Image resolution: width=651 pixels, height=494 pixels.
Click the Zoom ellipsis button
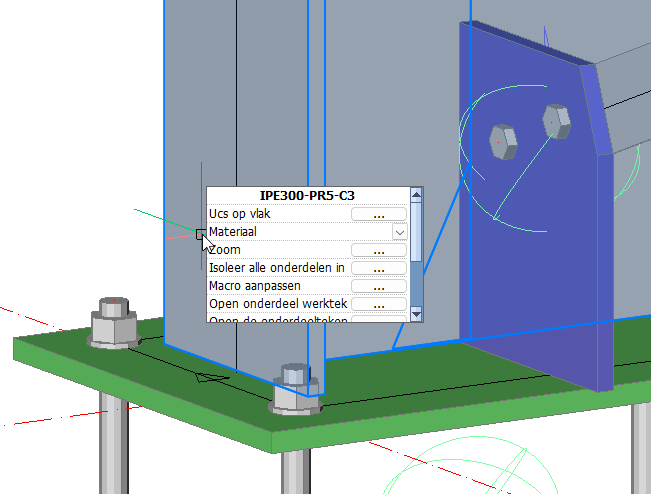tap(379, 250)
